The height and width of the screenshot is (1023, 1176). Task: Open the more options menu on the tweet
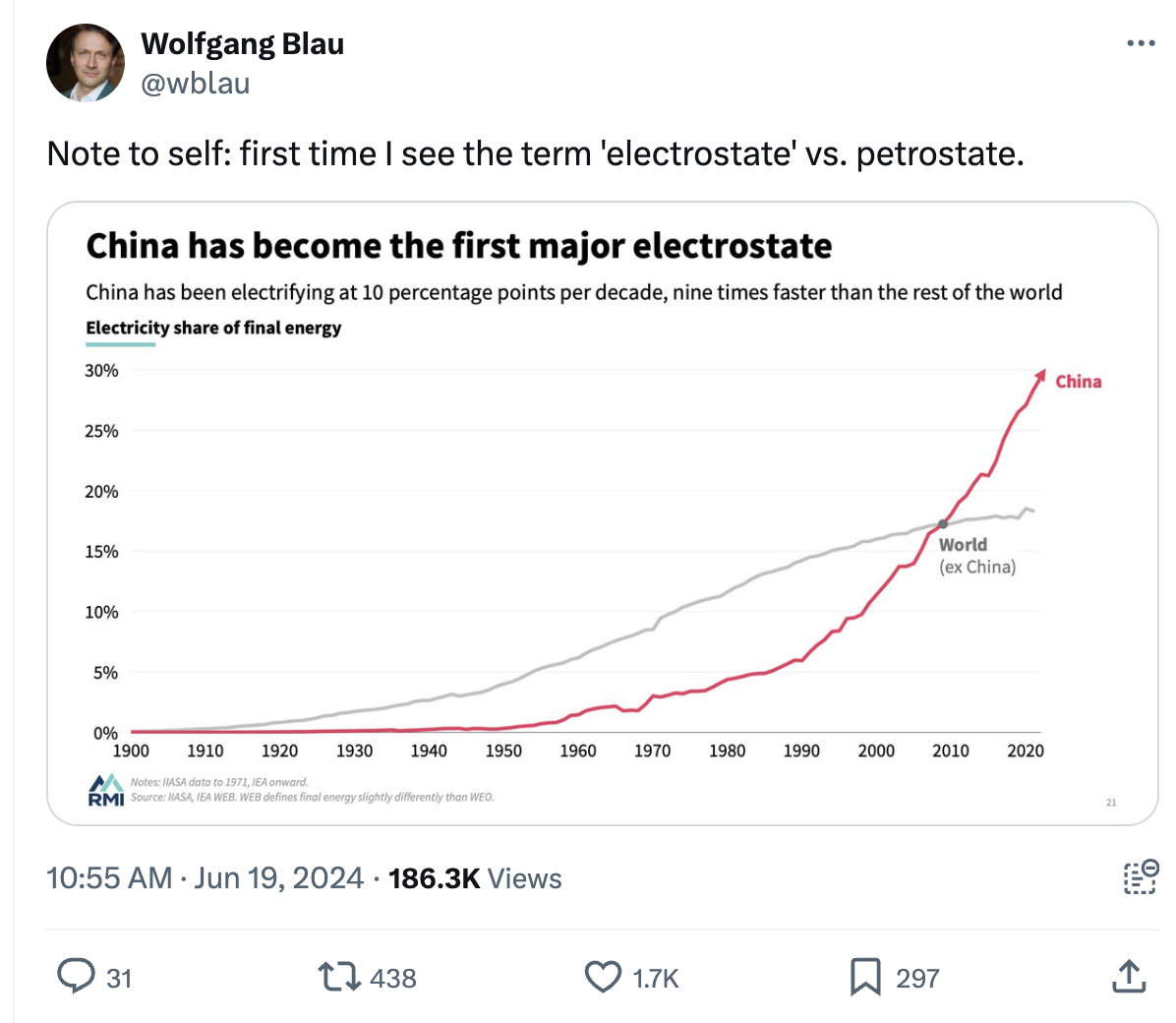pyautogui.click(x=1141, y=41)
